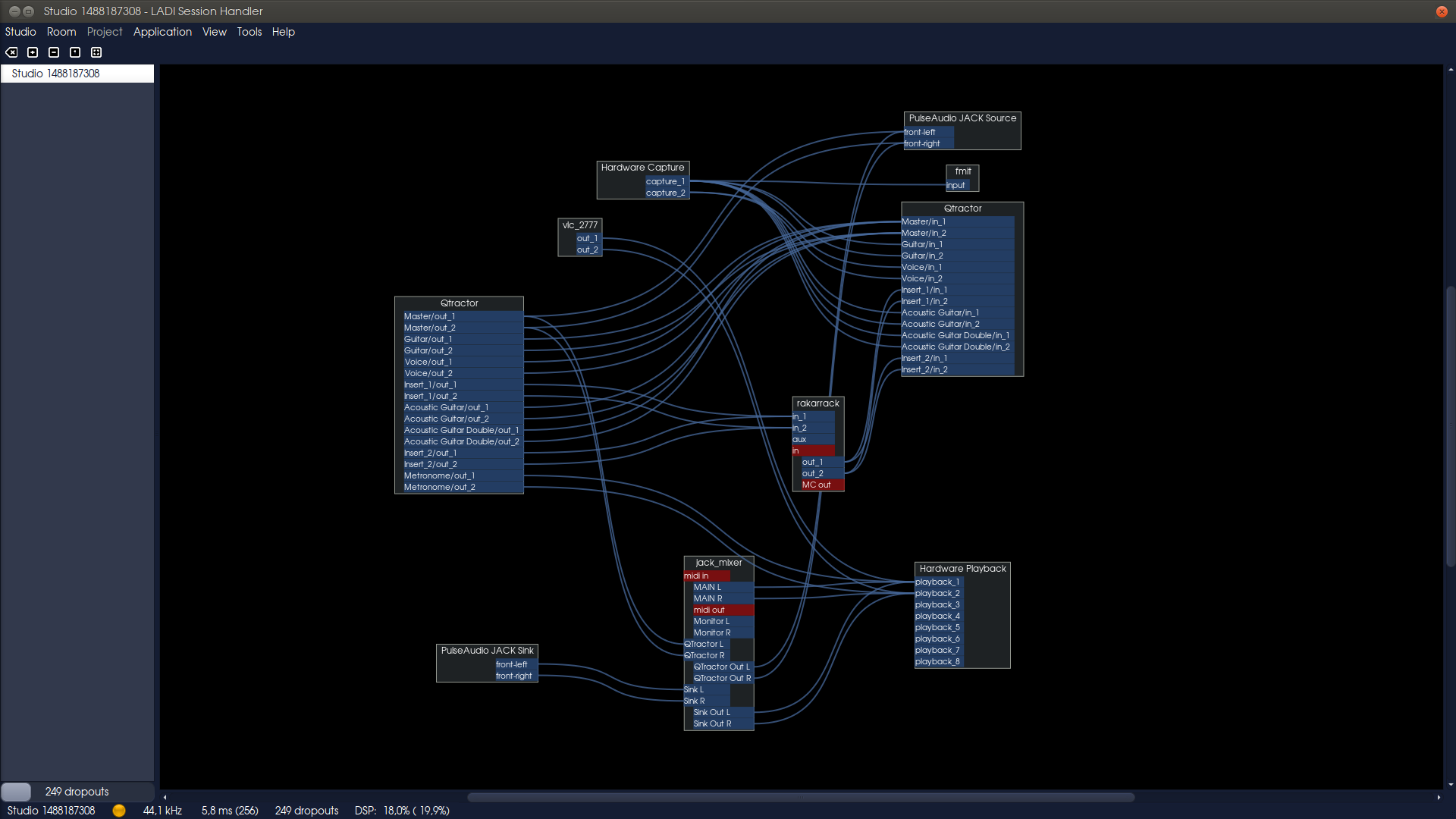This screenshot has width=1456, height=819.
Task: Select Insert_2/in_2 port
Action: click(958, 370)
